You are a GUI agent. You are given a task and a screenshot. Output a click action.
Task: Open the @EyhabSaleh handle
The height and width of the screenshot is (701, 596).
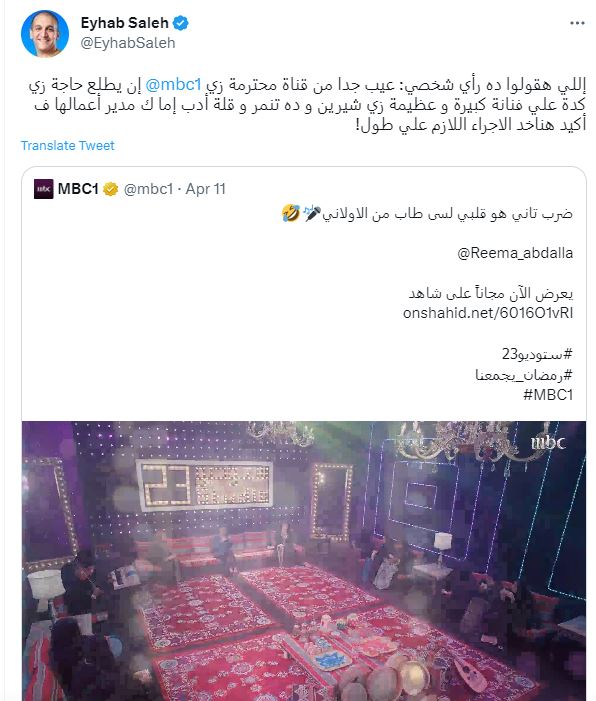tap(128, 43)
